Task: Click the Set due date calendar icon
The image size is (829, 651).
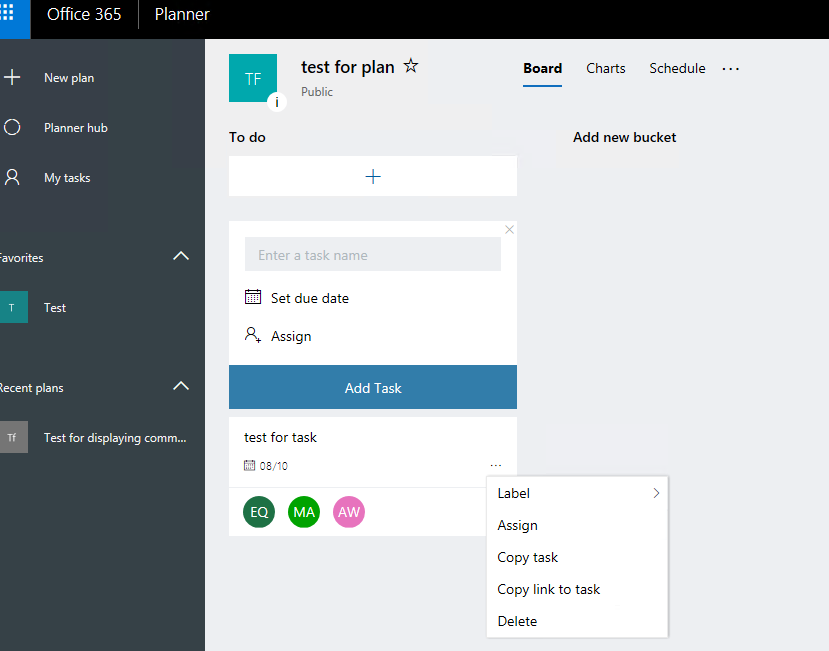Action: point(253,297)
